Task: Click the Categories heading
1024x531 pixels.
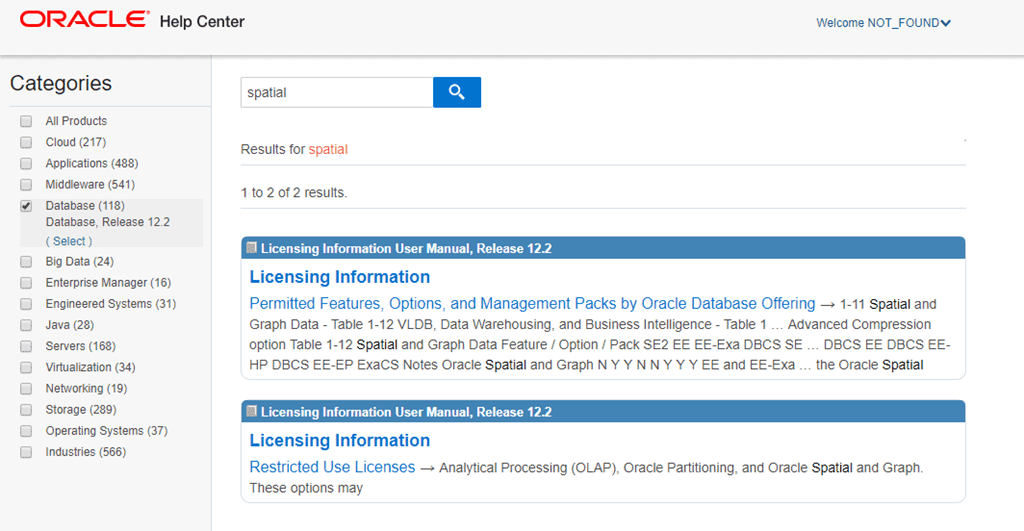Action: (61, 83)
